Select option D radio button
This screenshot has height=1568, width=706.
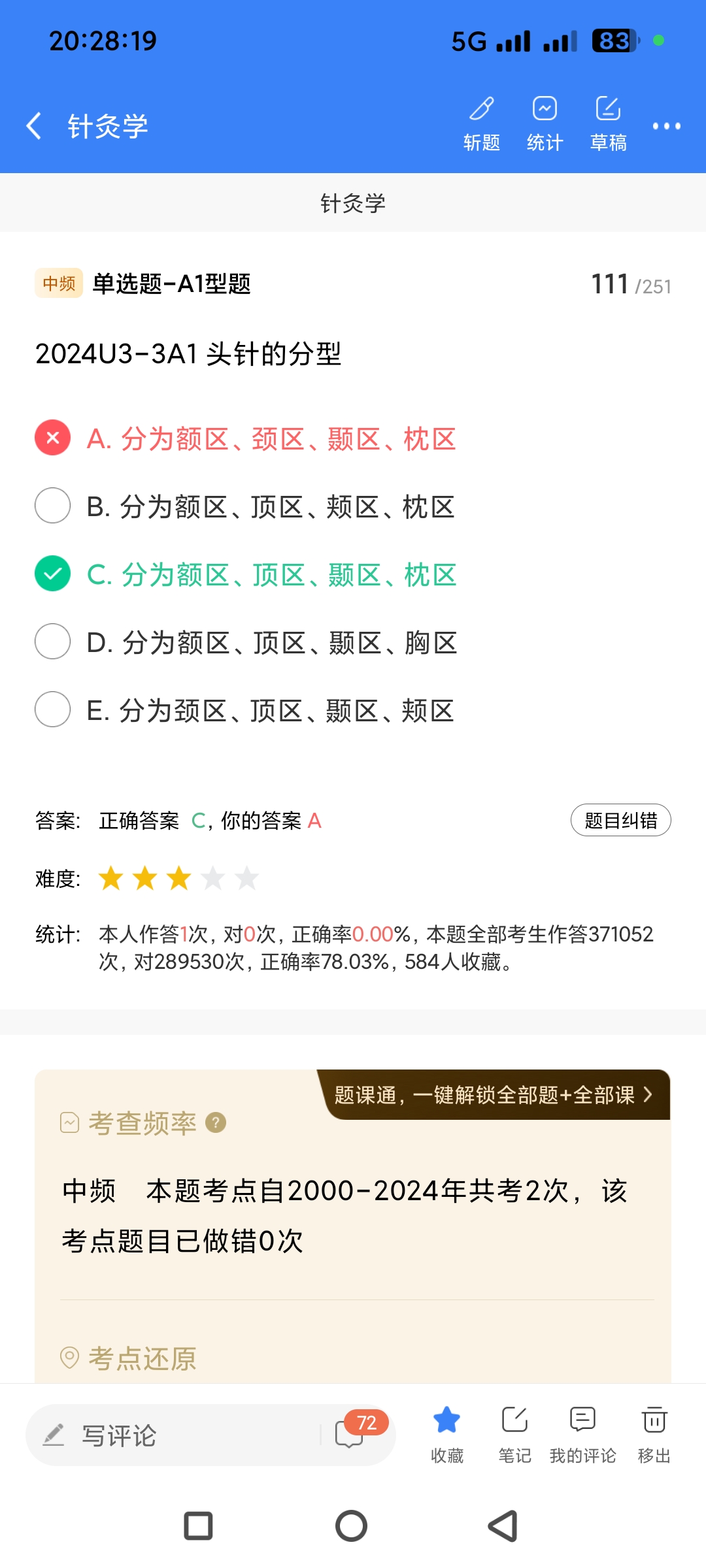53,642
